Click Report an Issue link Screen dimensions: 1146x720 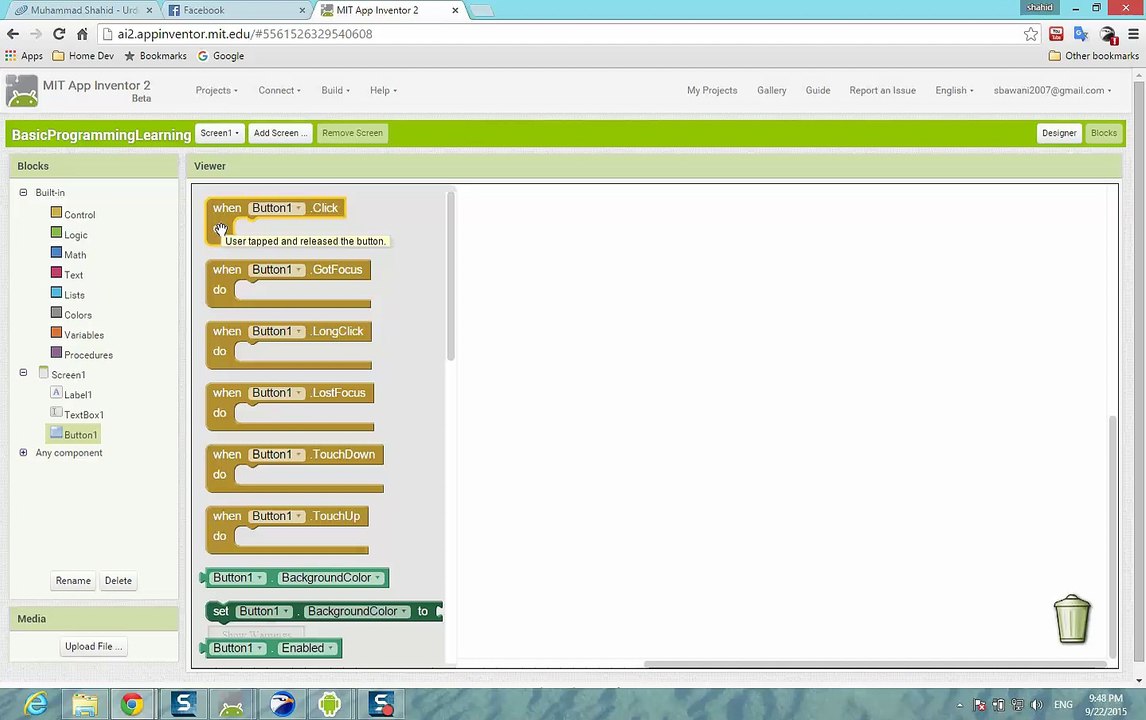click(x=882, y=91)
